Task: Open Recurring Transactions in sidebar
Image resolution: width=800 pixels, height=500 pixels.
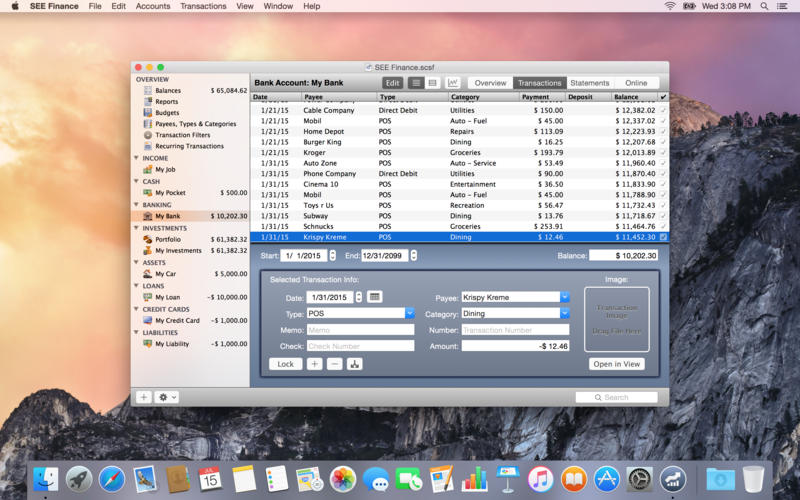Action: click(x=189, y=146)
